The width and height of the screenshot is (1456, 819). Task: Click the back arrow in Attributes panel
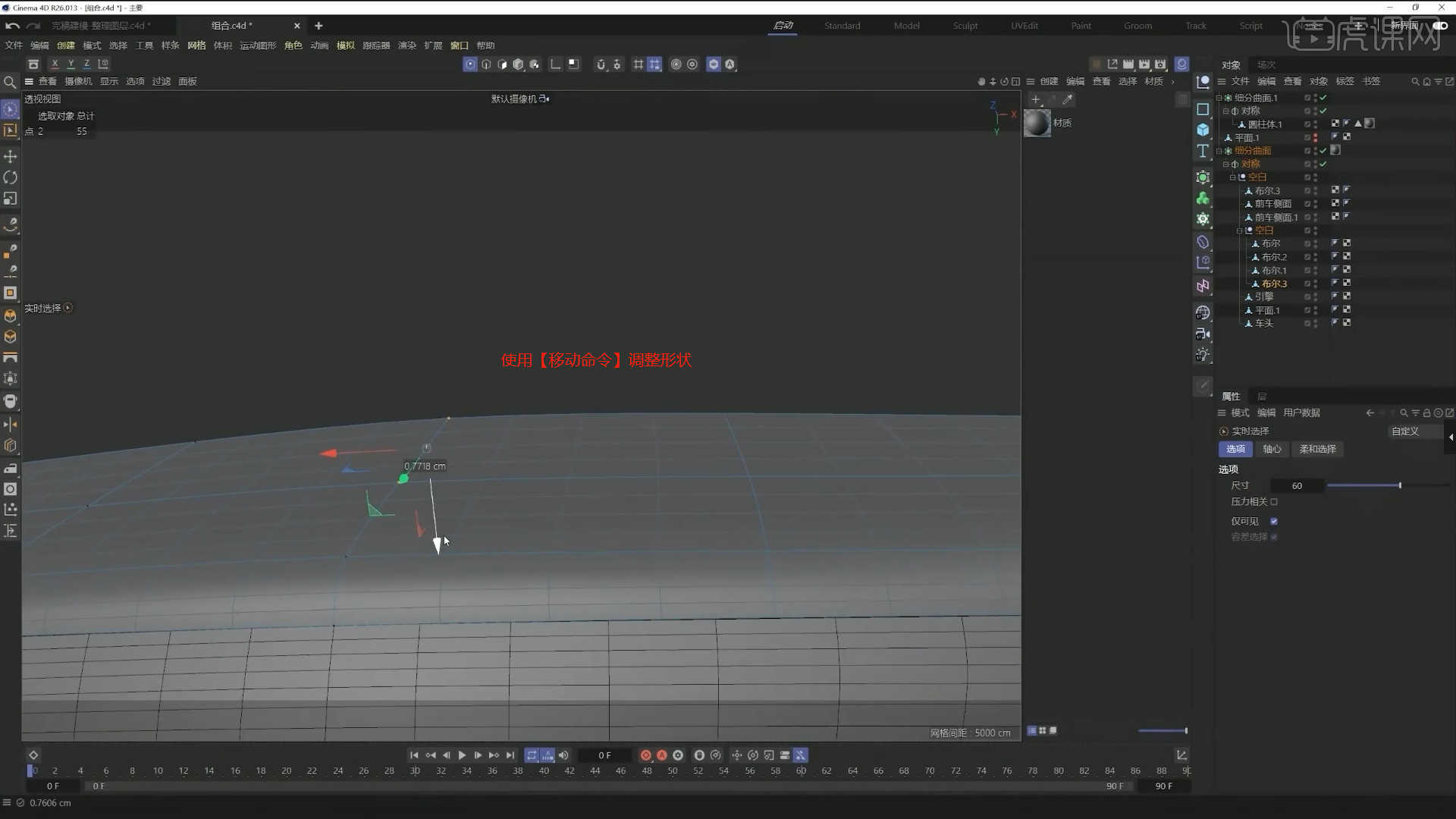pyautogui.click(x=1370, y=413)
